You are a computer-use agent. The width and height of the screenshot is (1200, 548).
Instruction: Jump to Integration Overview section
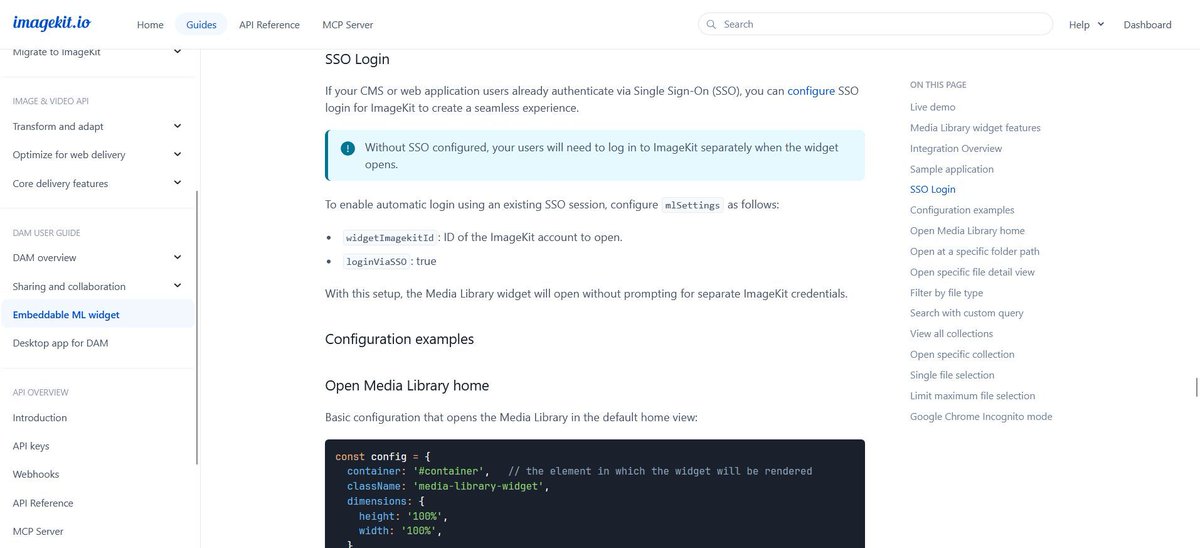pyautogui.click(x=956, y=148)
